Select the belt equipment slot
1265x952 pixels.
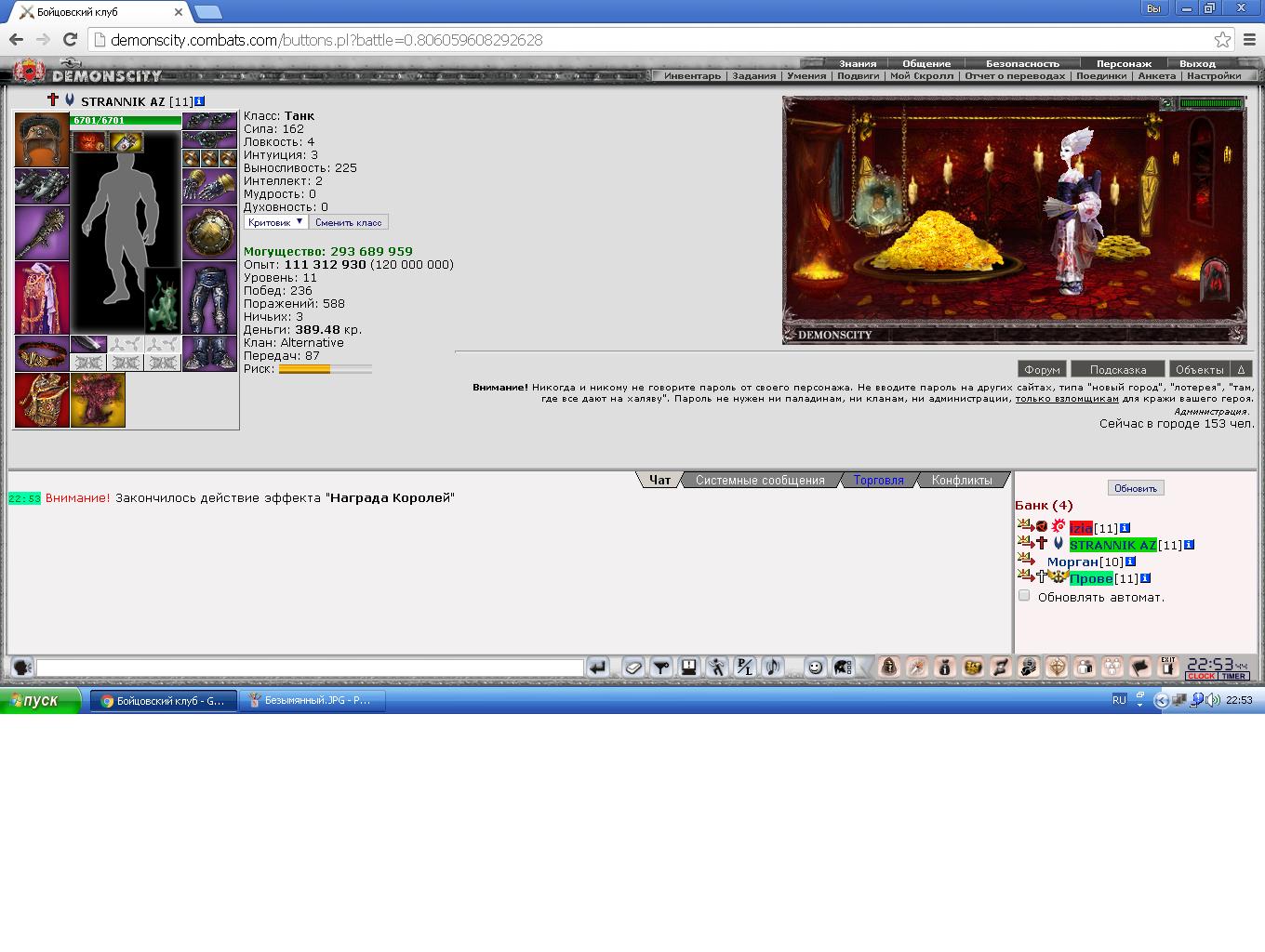click(42, 354)
